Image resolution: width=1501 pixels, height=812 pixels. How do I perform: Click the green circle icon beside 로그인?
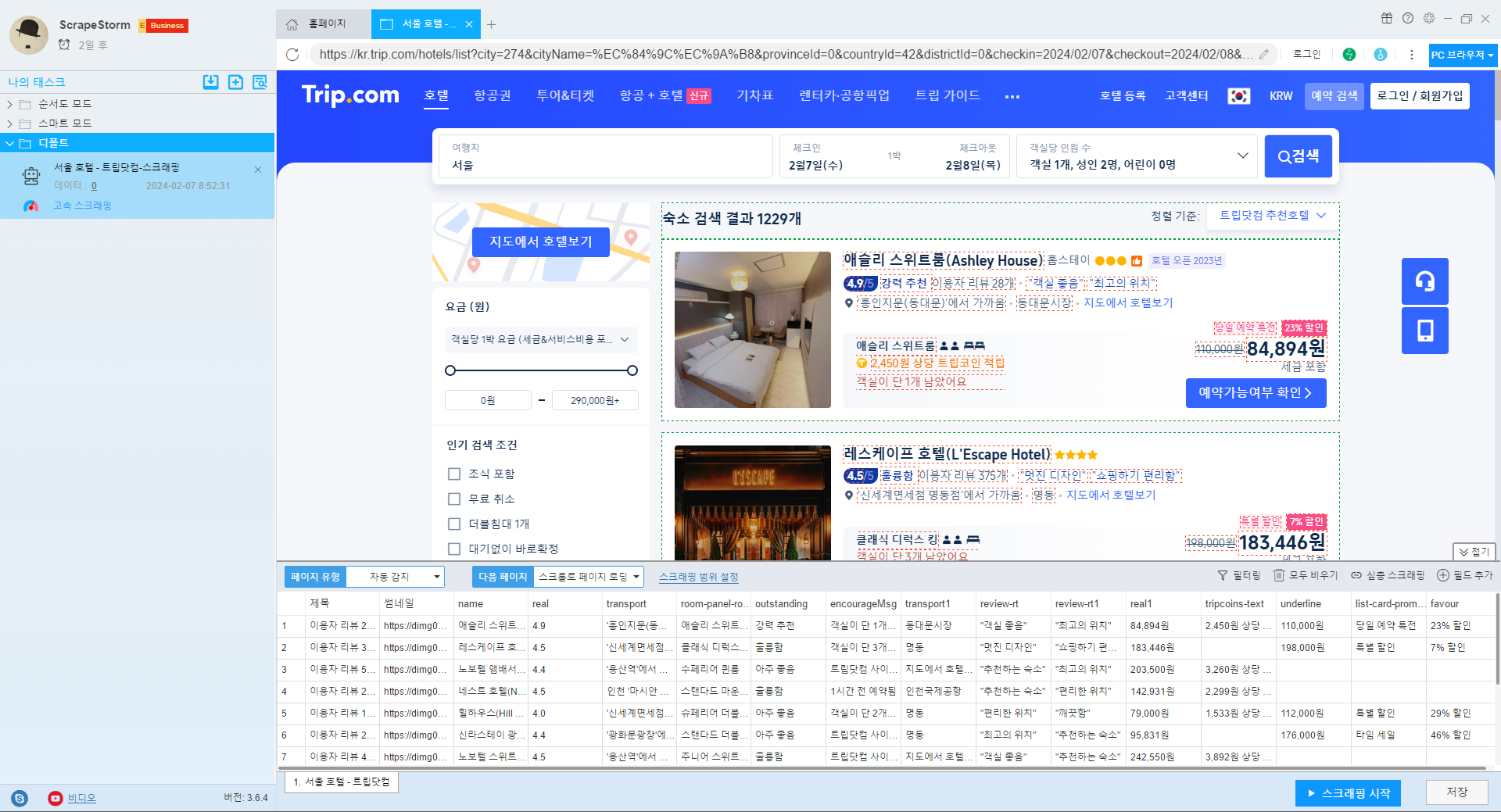(x=1349, y=55)
